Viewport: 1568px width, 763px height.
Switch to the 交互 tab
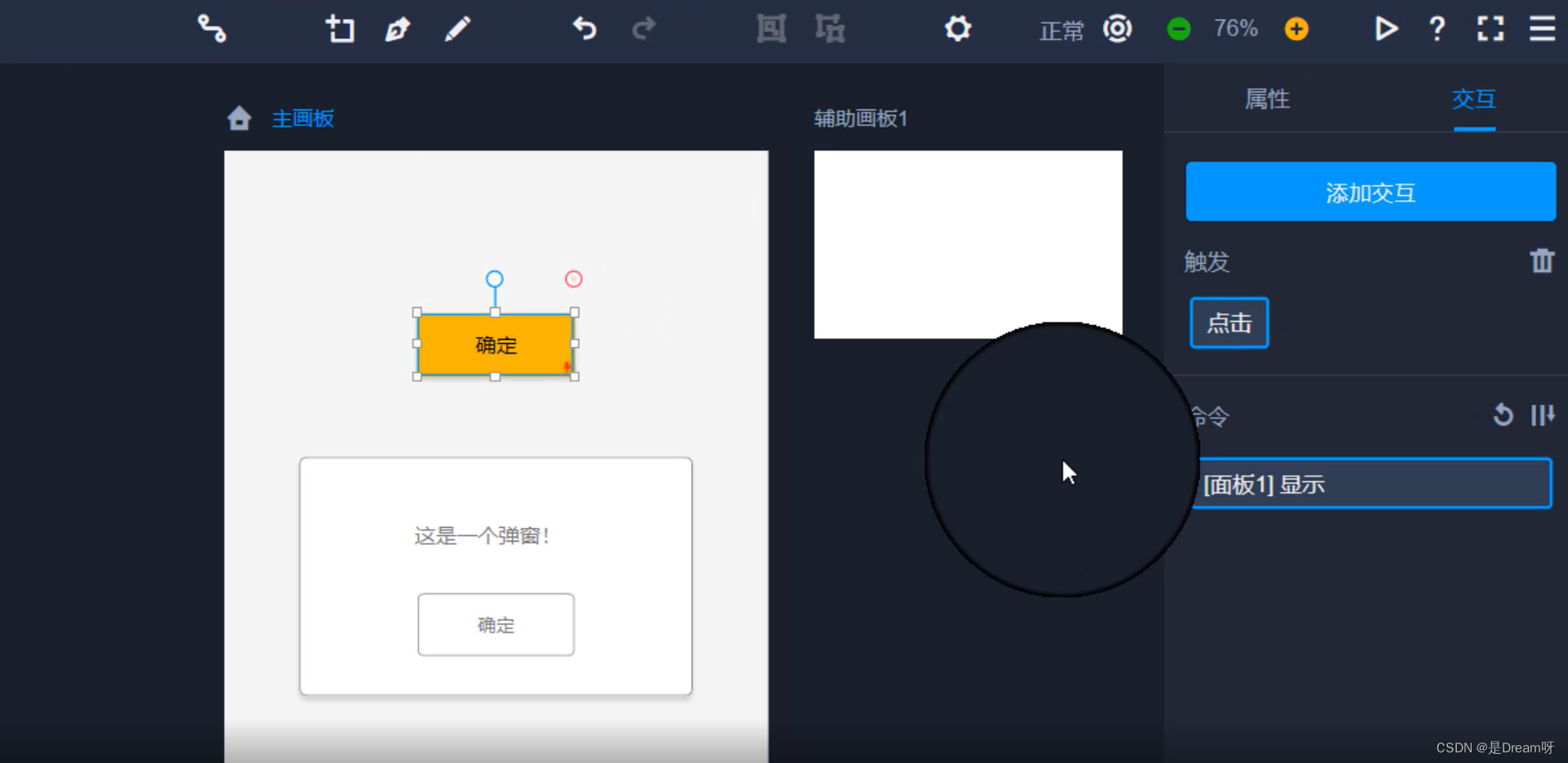coord(1474,99)
